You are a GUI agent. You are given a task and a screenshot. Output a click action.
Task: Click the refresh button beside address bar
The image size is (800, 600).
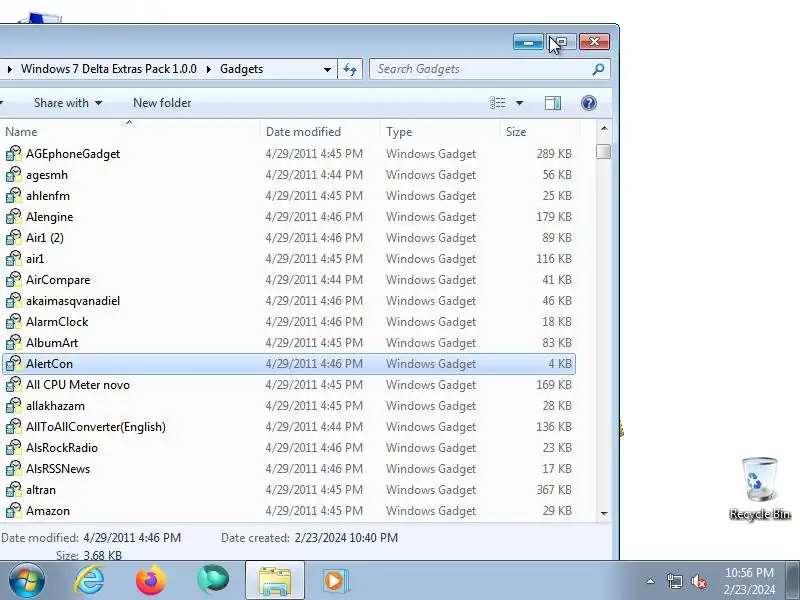350,69
